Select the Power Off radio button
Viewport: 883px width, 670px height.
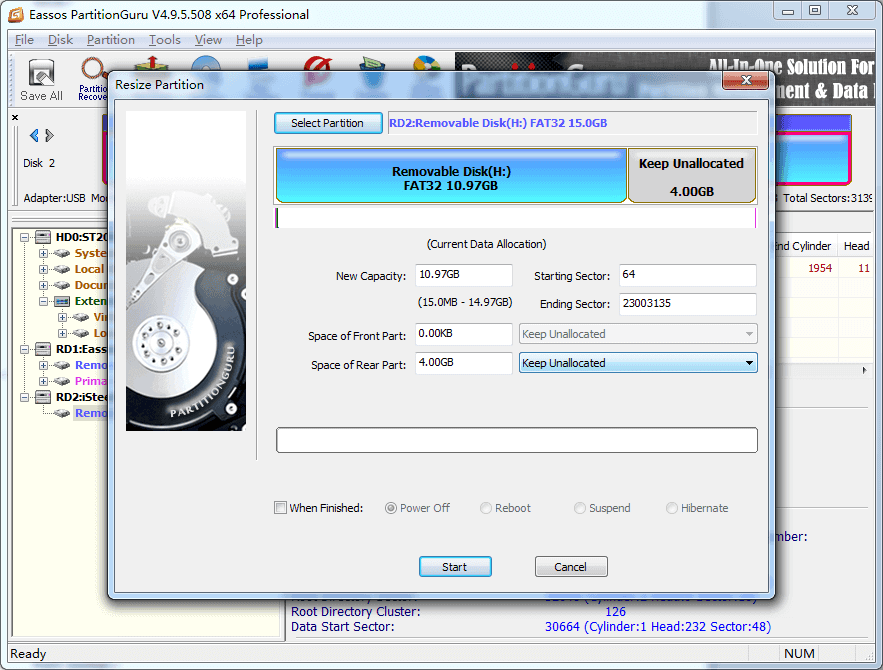click(x=390, y=508)
